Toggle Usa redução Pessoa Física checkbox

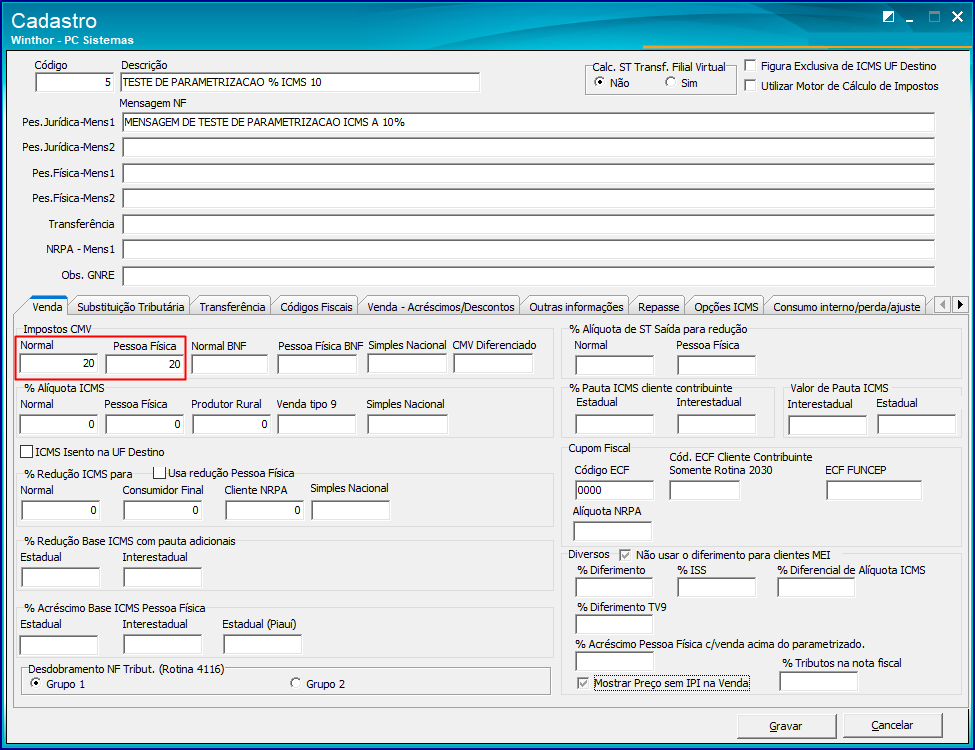160,473
